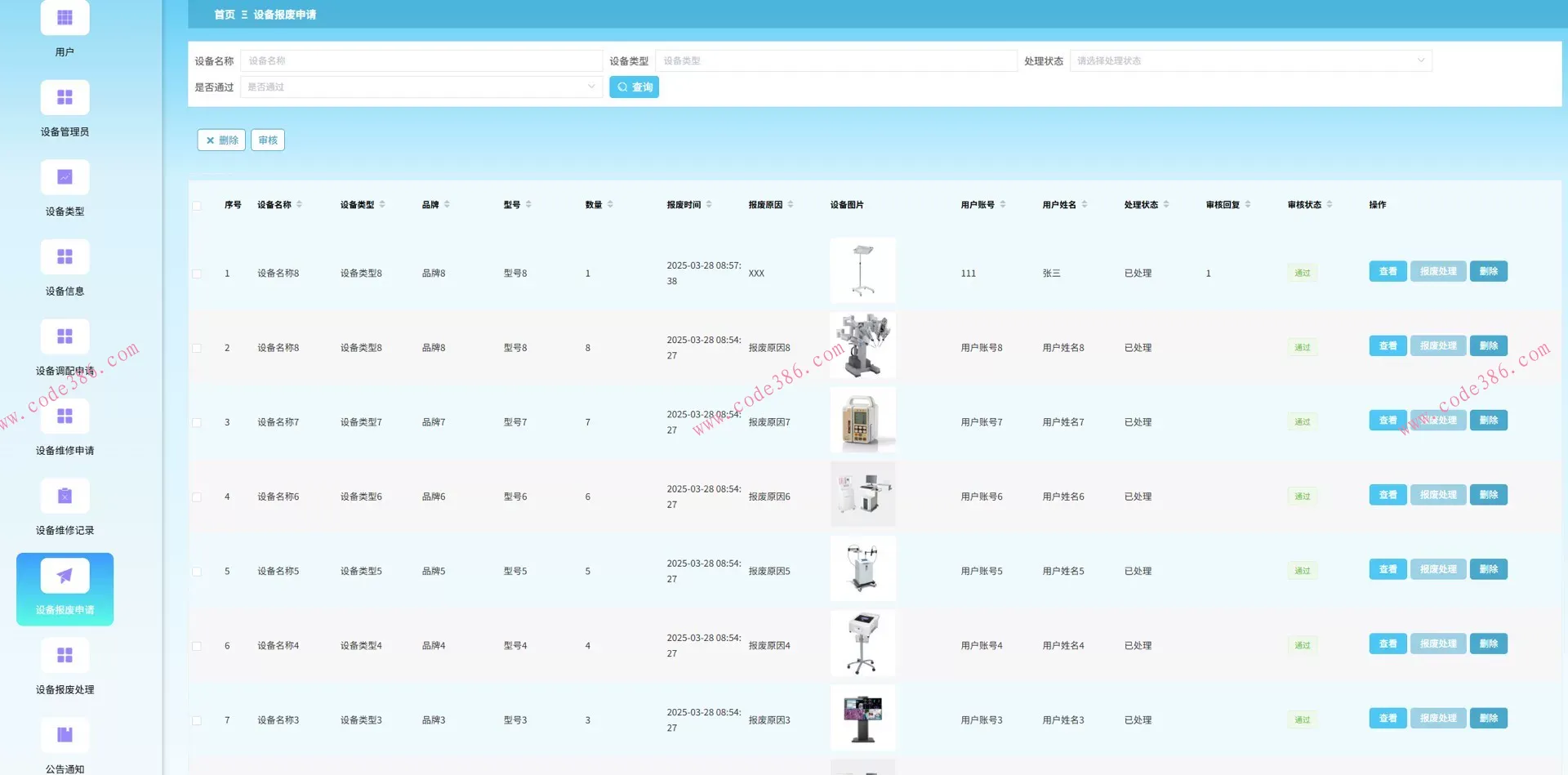Screen dimensions: 1568x775
Task: Click the 设备维修记录 clipboard icon
Action: tap(65, 496)
